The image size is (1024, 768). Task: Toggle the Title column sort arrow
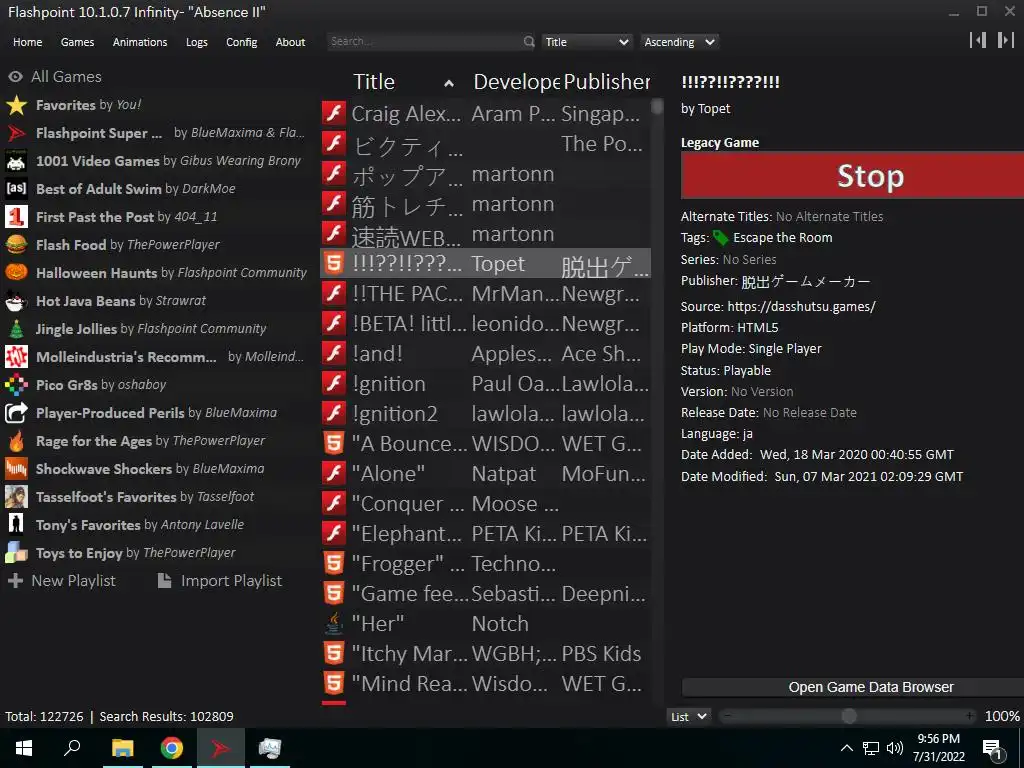449,83
